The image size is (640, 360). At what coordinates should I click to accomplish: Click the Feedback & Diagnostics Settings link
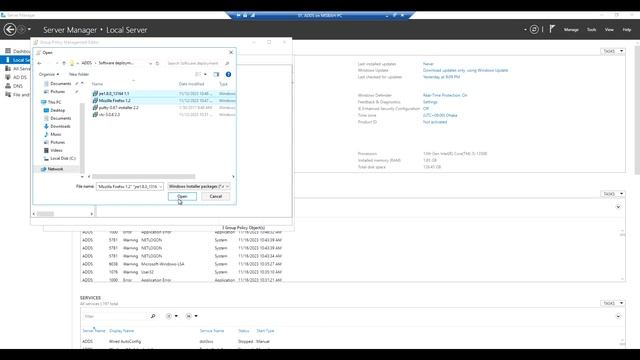coord(430,102)
